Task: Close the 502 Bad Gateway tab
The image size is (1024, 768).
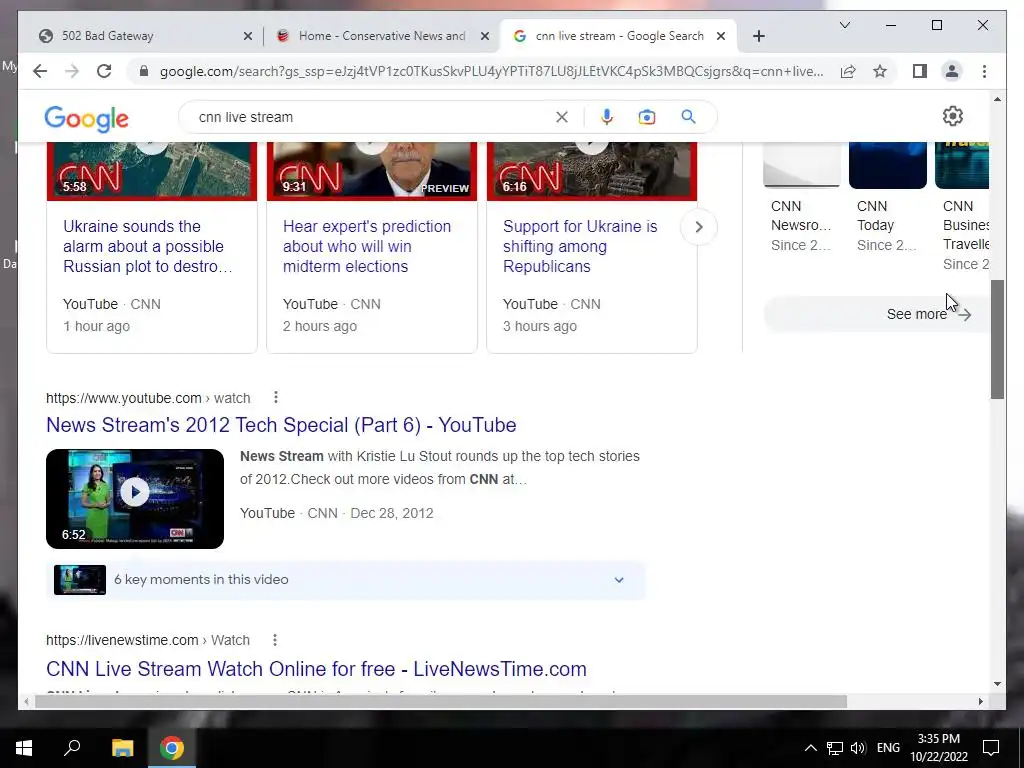Action: coord(248,36)
